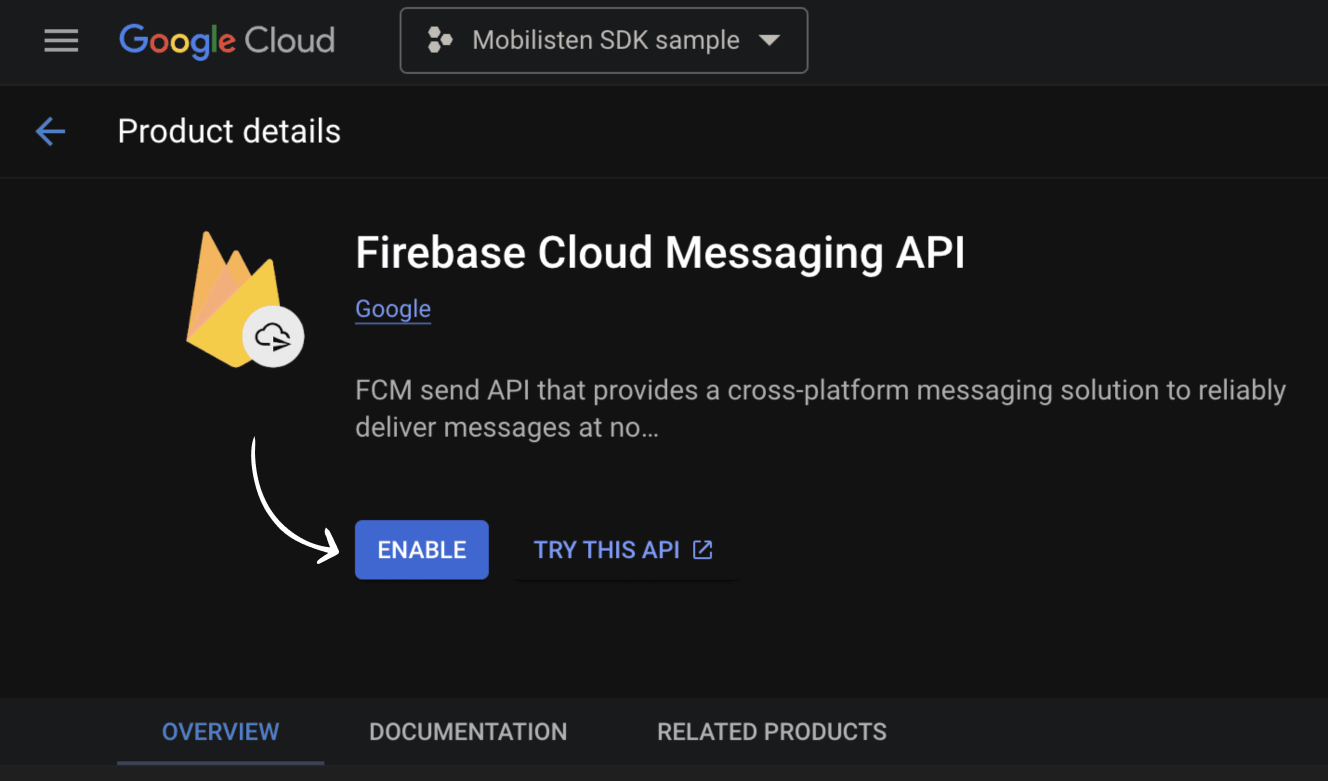Click the Google Cloud logo
The width and height of the screenshot is (1328, 781).
227,41
